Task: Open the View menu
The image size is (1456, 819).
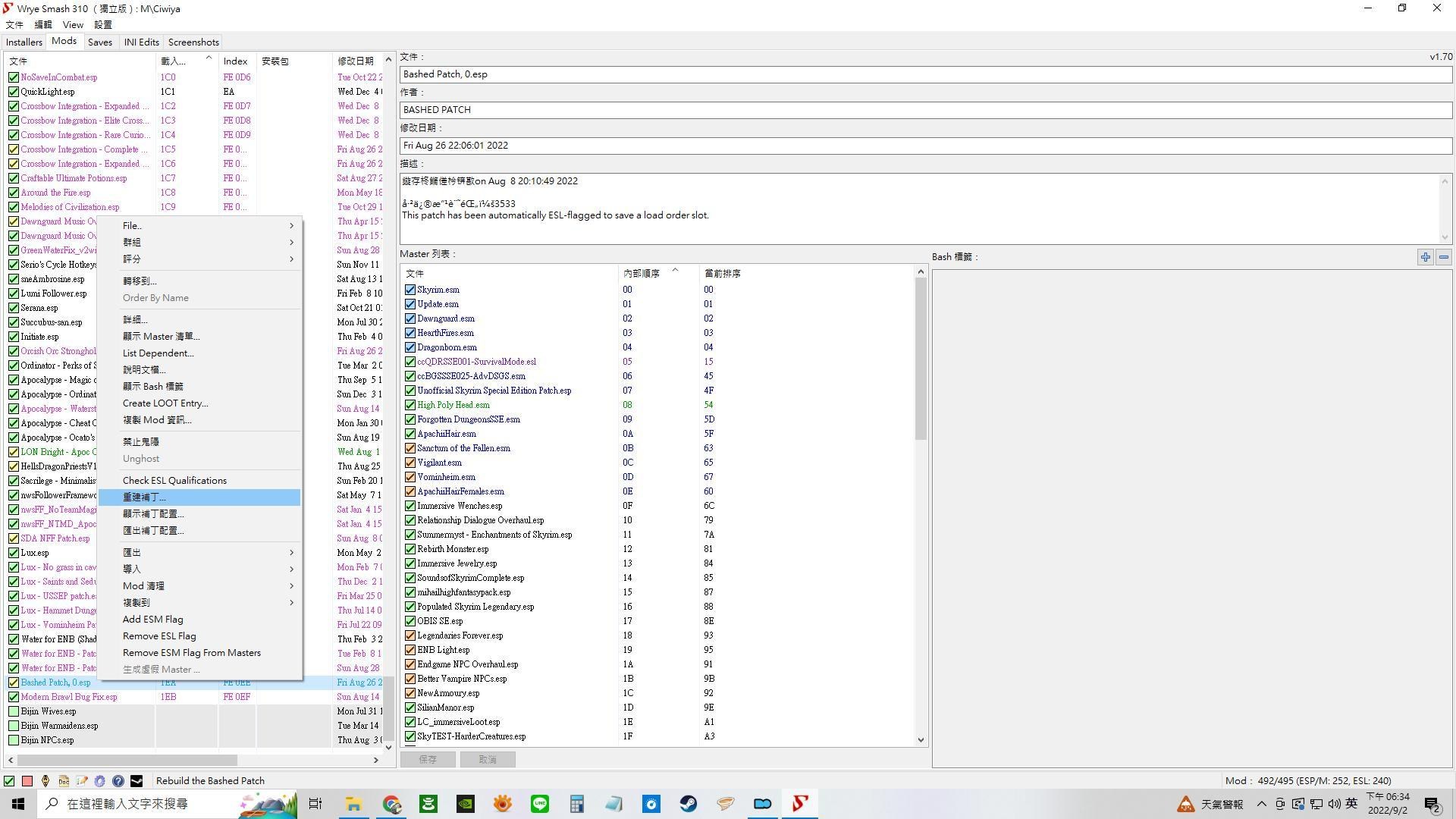Action: pos(73,25)
